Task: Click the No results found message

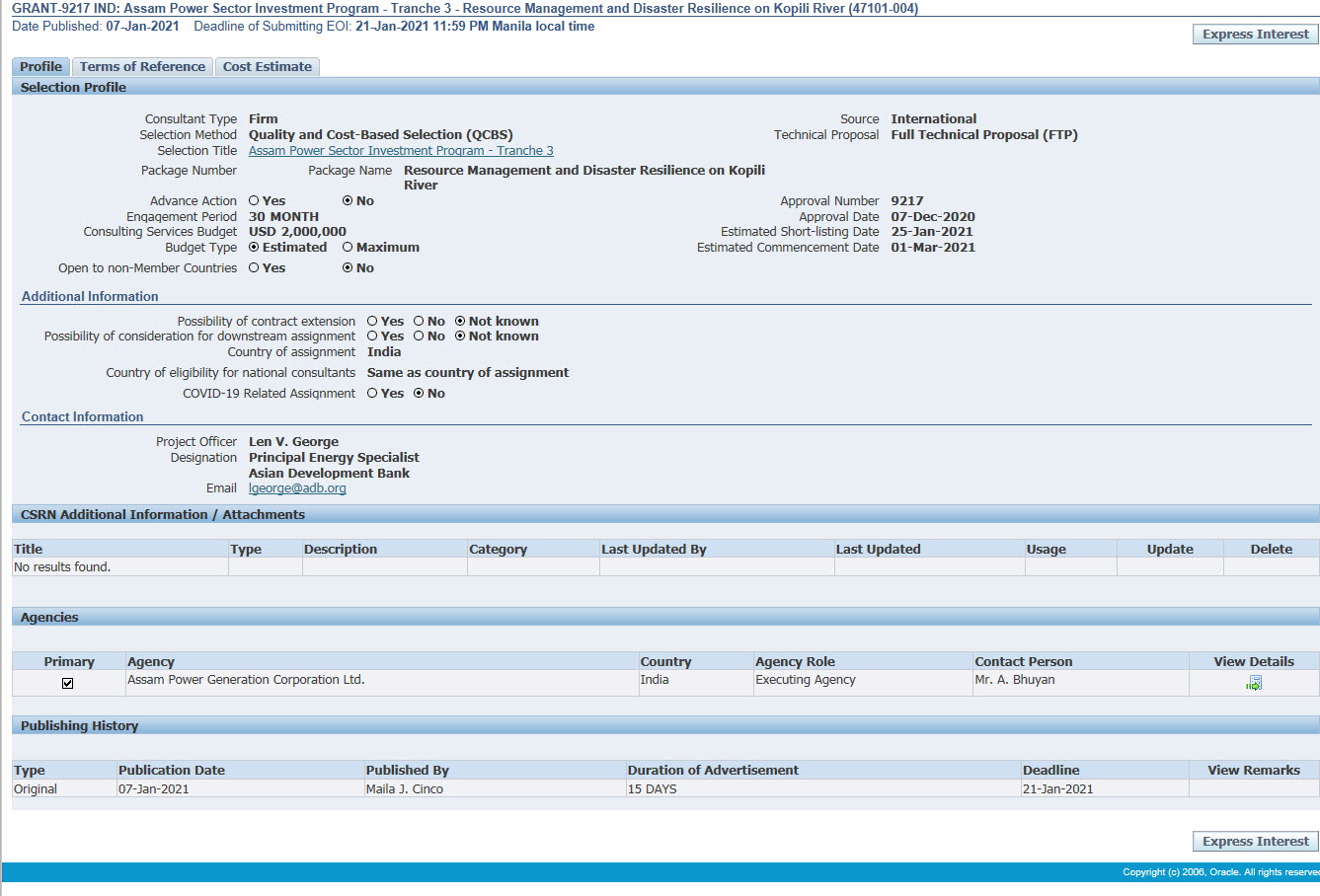Action: [62, 567]
